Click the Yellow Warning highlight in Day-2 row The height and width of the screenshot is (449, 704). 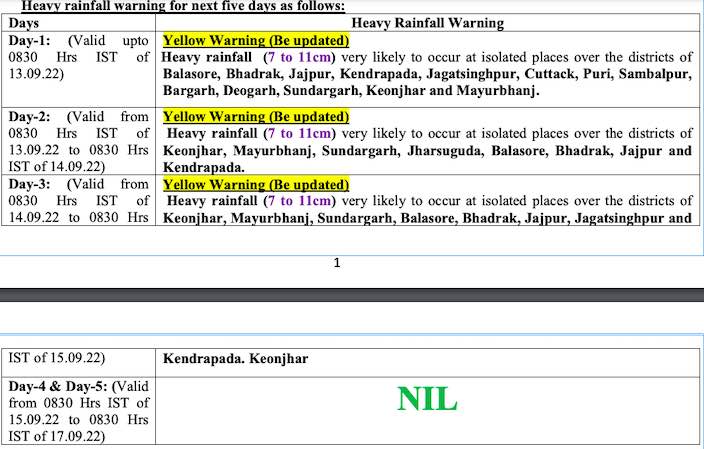(255, 117)
